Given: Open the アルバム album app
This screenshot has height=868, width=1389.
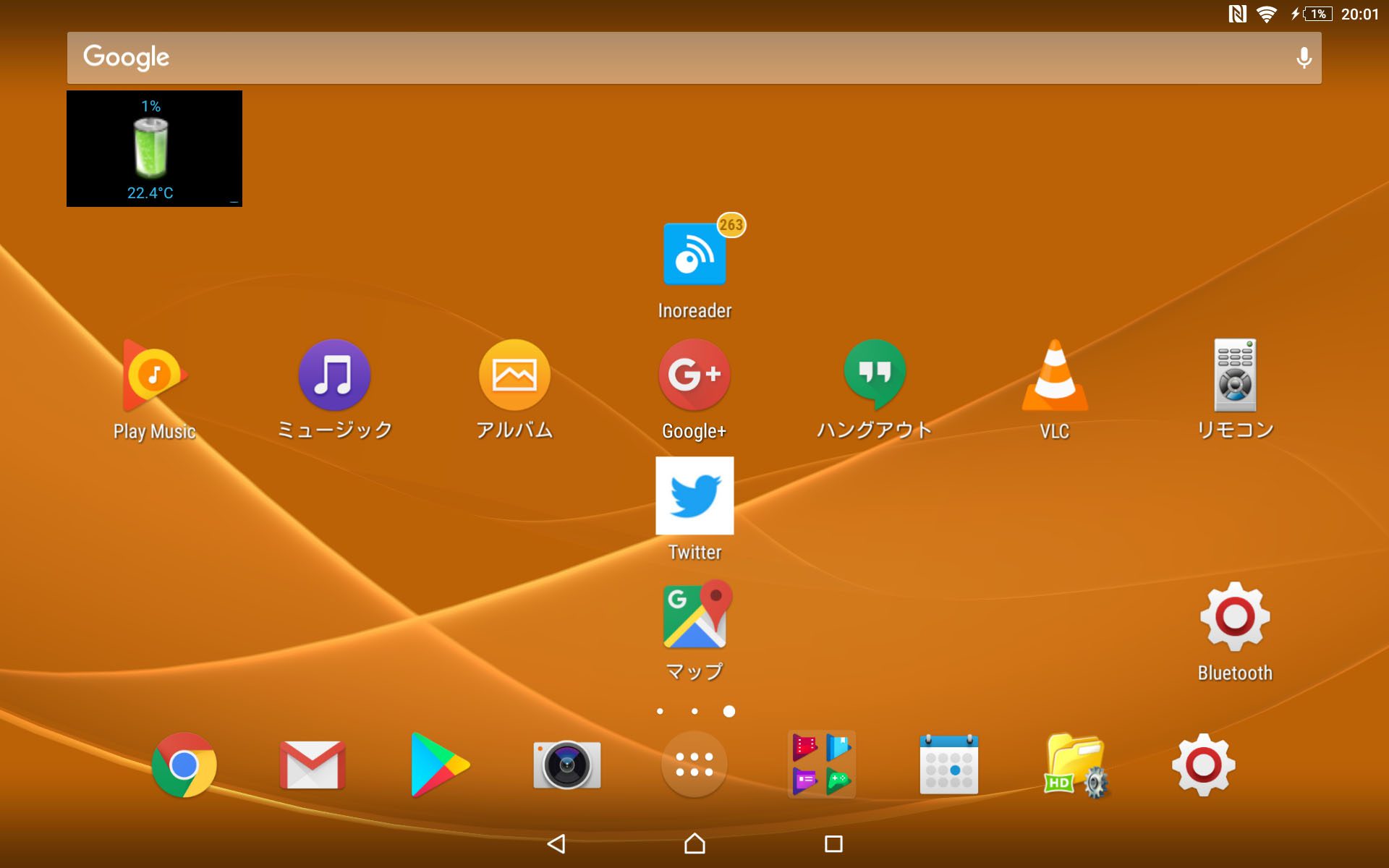Looking at the screenshot, I should click(514, 375).
